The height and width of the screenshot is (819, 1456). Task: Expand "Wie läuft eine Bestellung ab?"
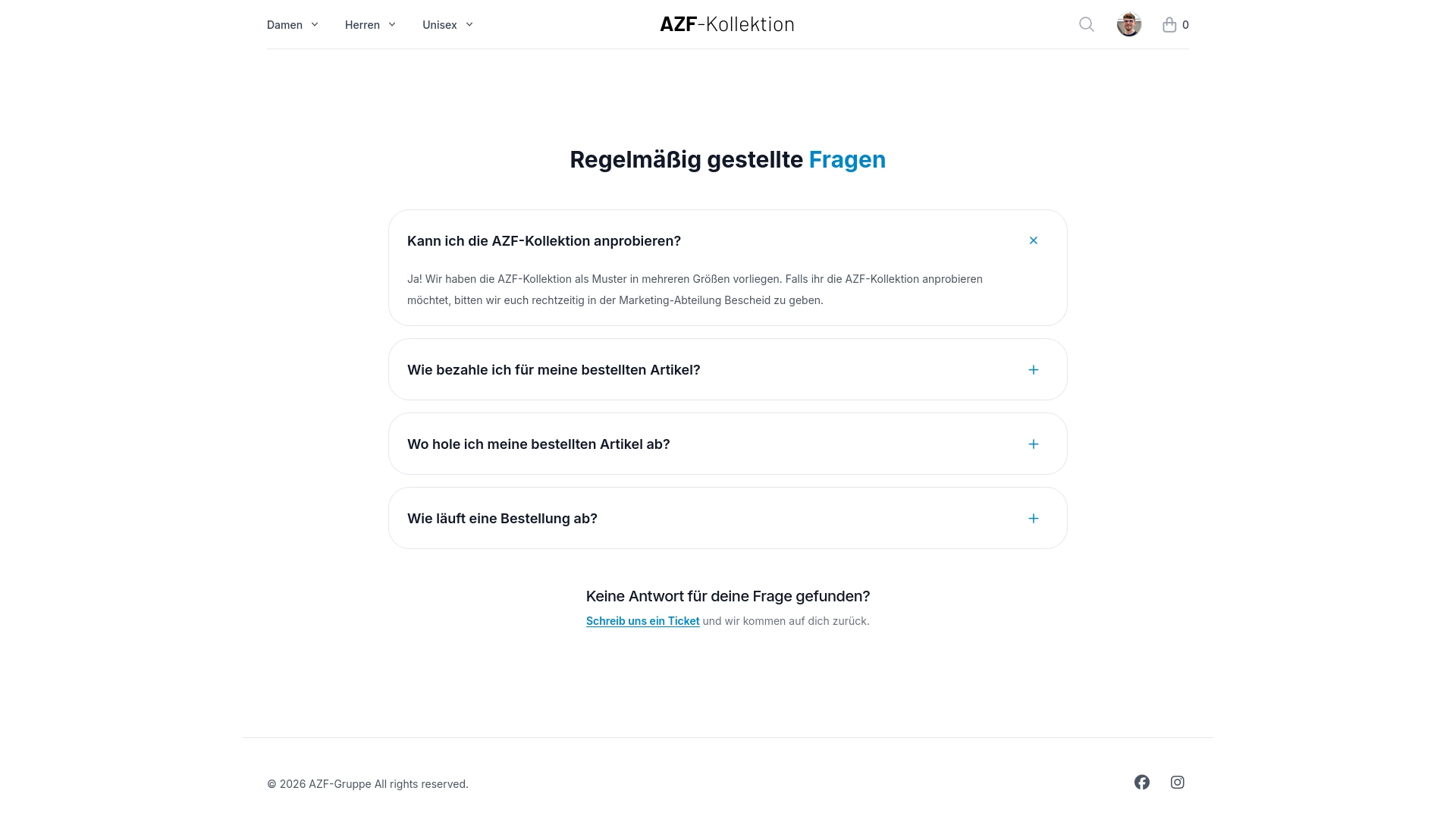[727, 518]
